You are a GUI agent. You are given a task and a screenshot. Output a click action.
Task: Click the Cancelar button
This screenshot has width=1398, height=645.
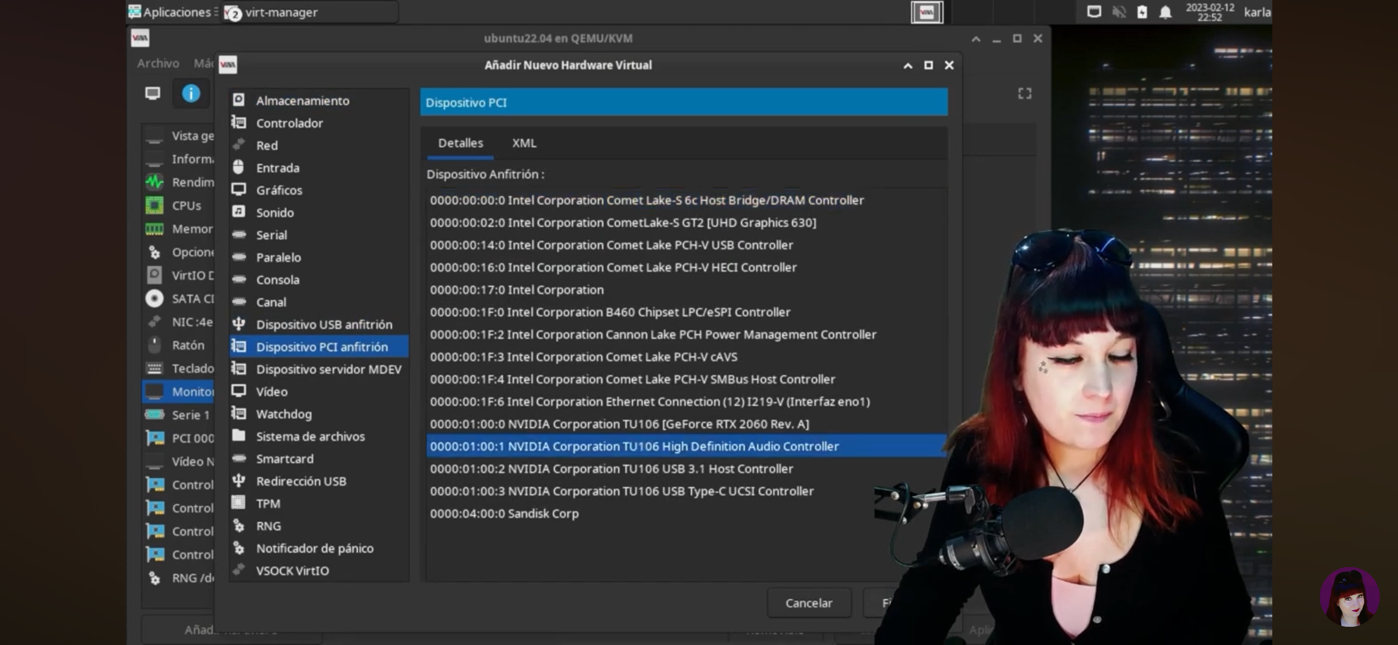809,603
